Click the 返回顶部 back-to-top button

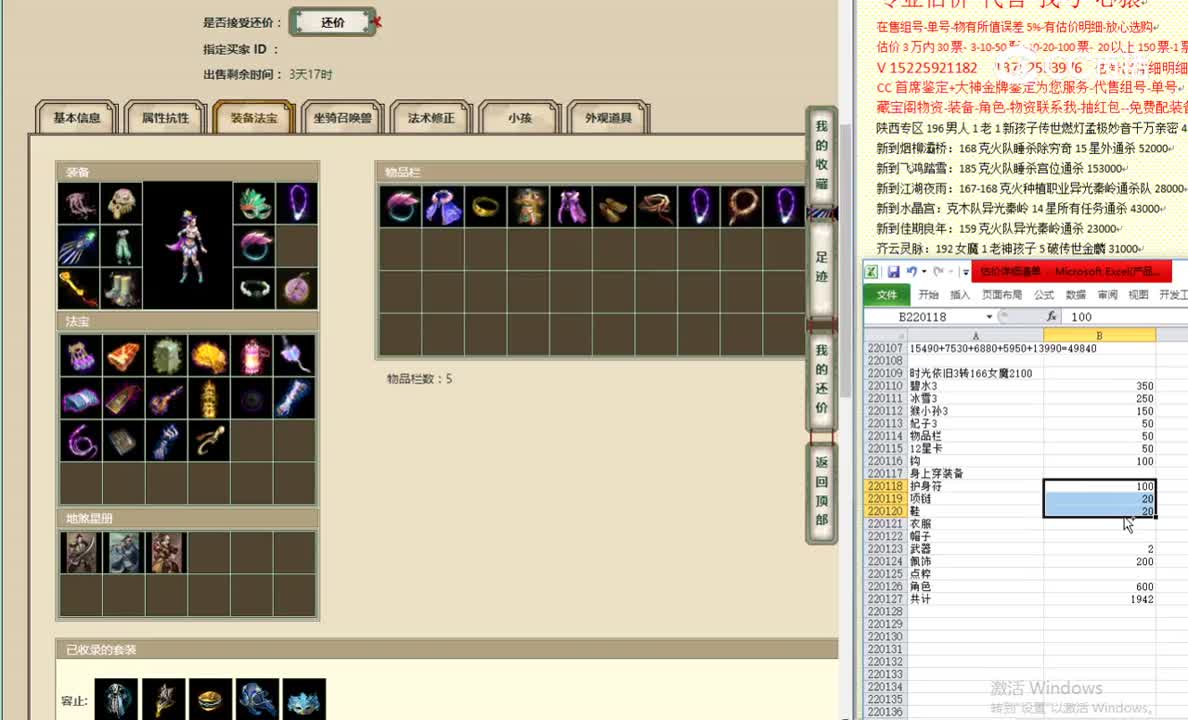[x=821, y=491]
